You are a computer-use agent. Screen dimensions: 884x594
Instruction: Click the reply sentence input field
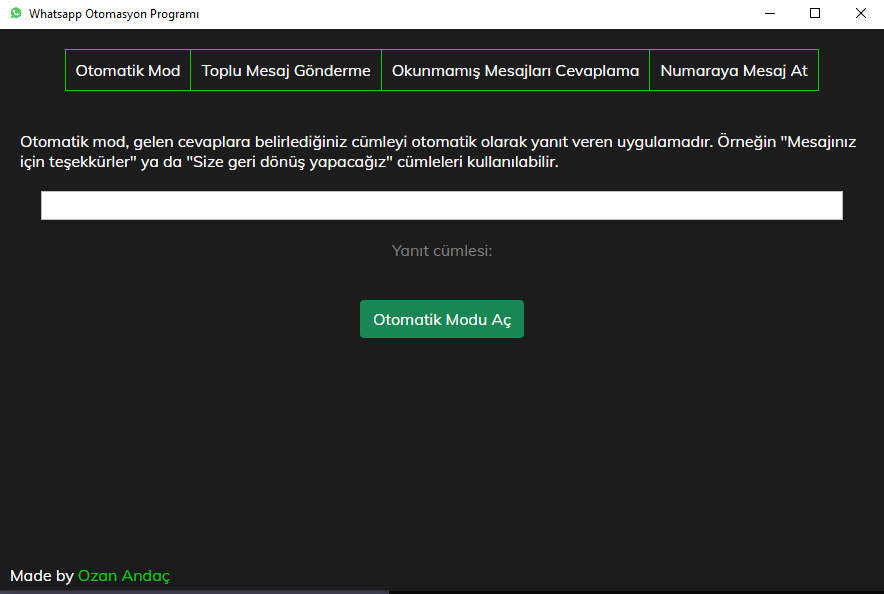[442, 205]
